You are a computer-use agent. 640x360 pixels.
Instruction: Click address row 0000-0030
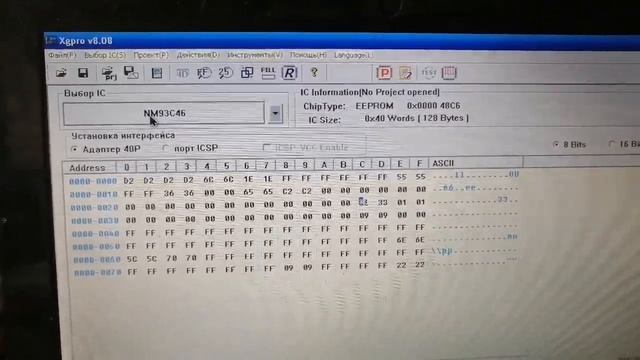95,220
